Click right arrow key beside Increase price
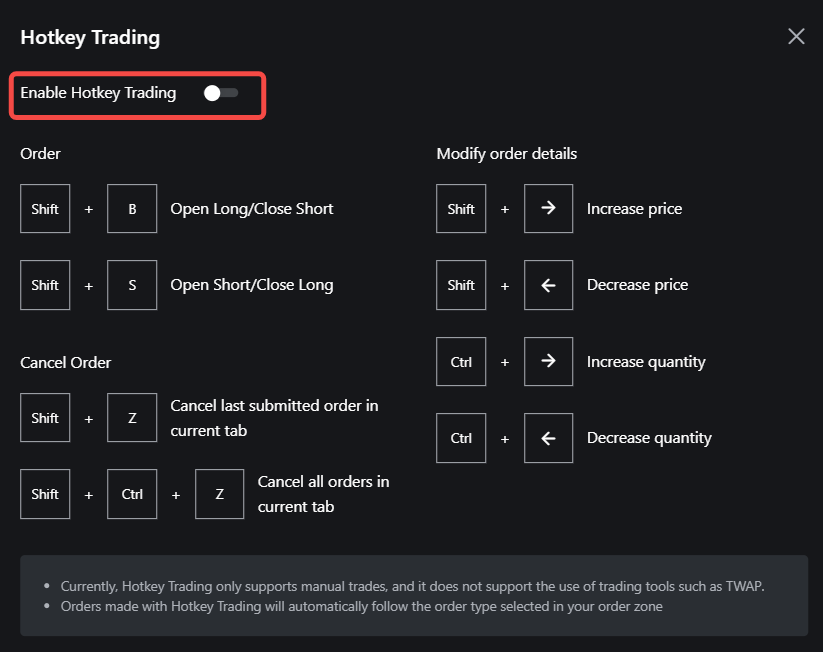Viewport: 823px width, 652px height. tap(548, 209)
